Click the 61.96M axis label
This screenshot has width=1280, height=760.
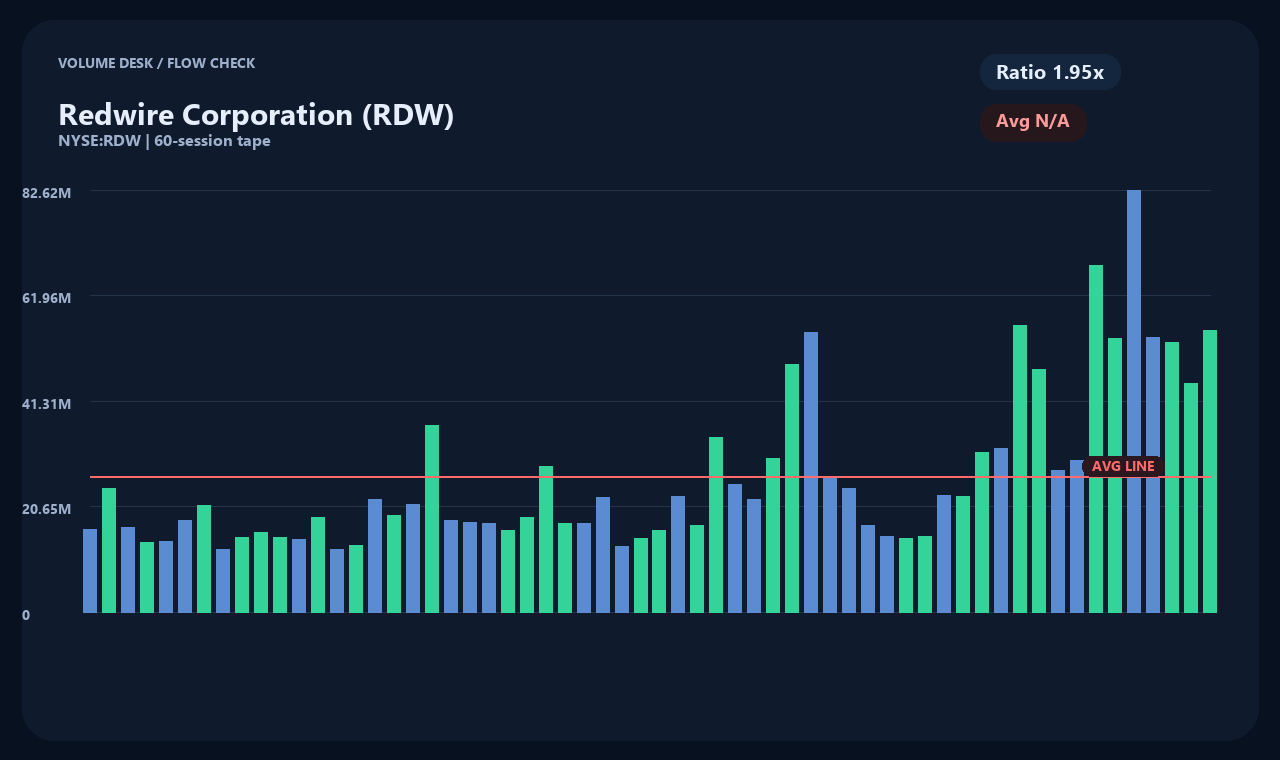(x=47, y=298)
